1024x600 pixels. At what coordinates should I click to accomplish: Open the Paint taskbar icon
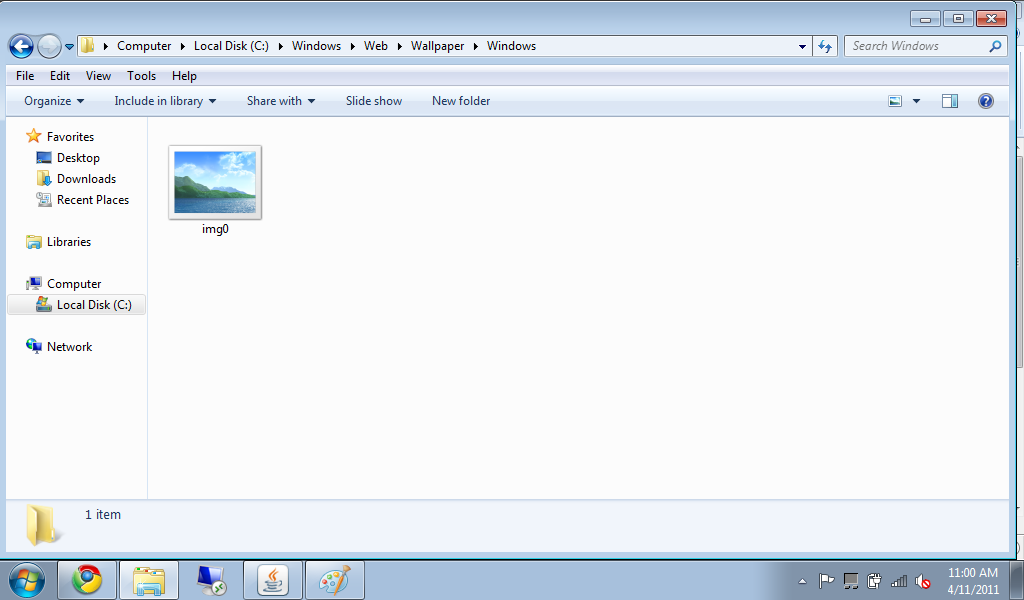[x=335, y=579]
